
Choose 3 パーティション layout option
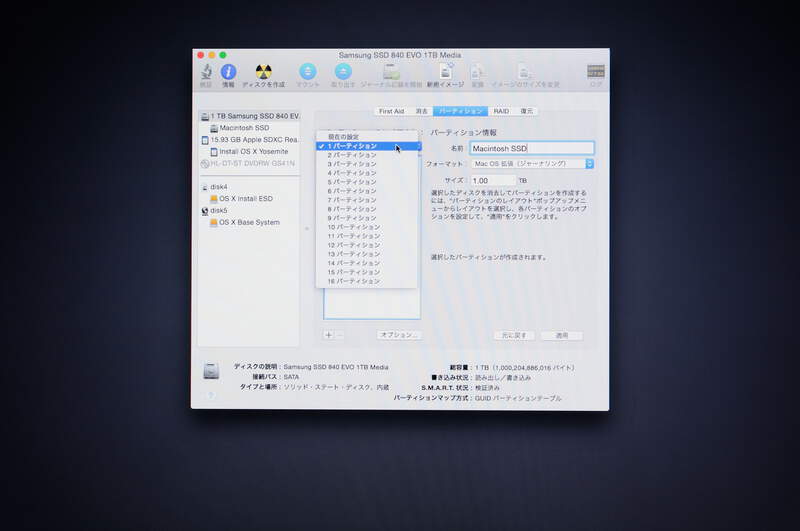point(367,164)
